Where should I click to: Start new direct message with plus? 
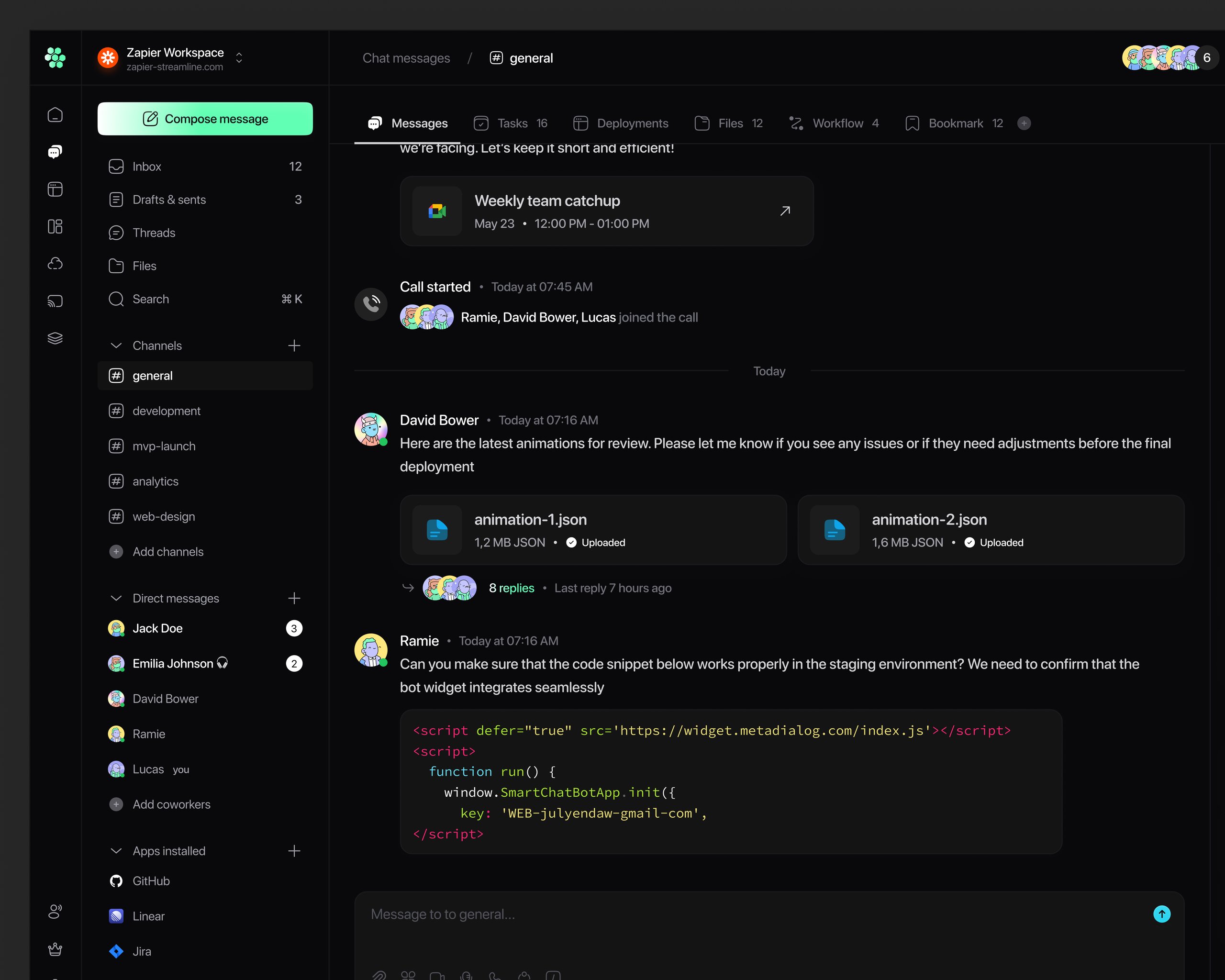pos(294,598)
